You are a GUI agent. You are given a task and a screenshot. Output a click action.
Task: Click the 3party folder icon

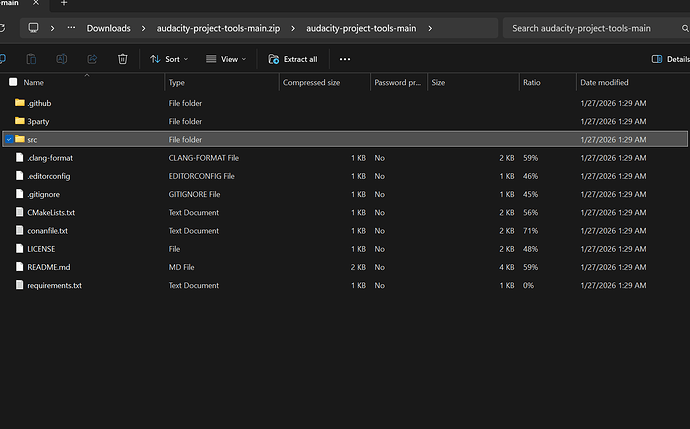pos(19,121)
